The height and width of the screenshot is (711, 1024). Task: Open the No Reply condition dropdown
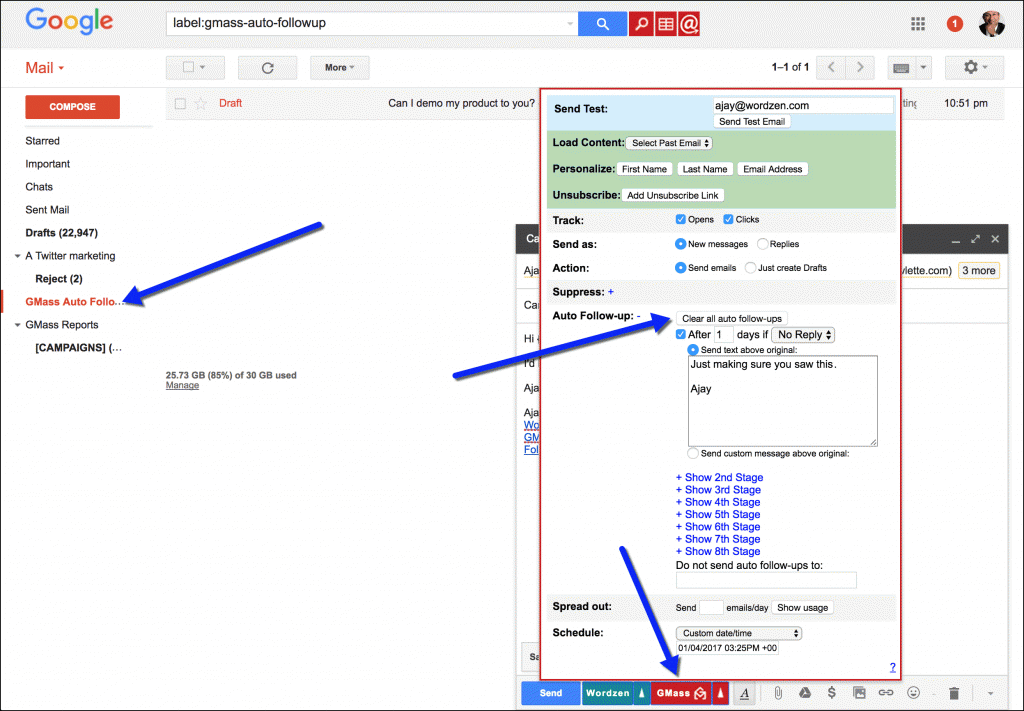[x=804, y=335]
